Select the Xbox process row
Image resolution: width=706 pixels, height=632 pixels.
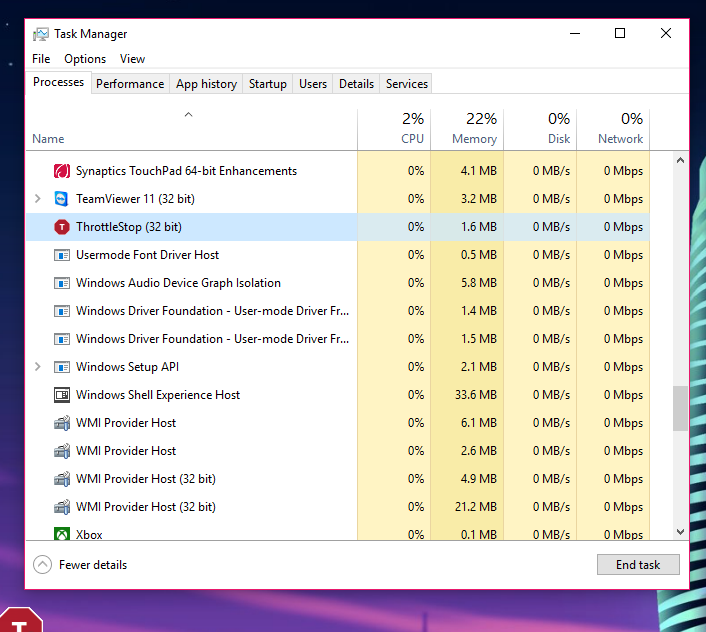(338, 534)
